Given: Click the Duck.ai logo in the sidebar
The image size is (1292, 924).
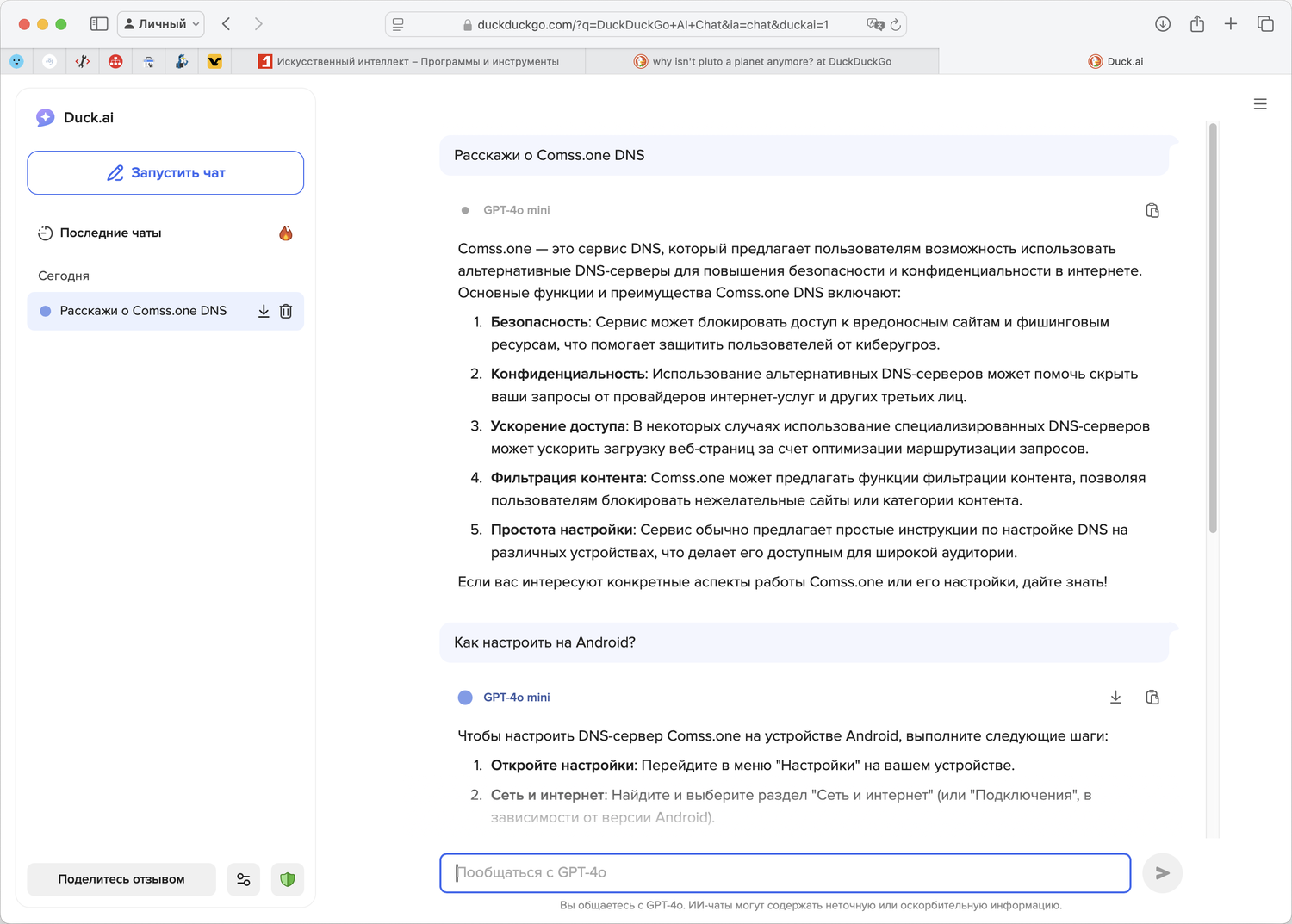Looking at the screenshot, I should [x=75, y=118].
